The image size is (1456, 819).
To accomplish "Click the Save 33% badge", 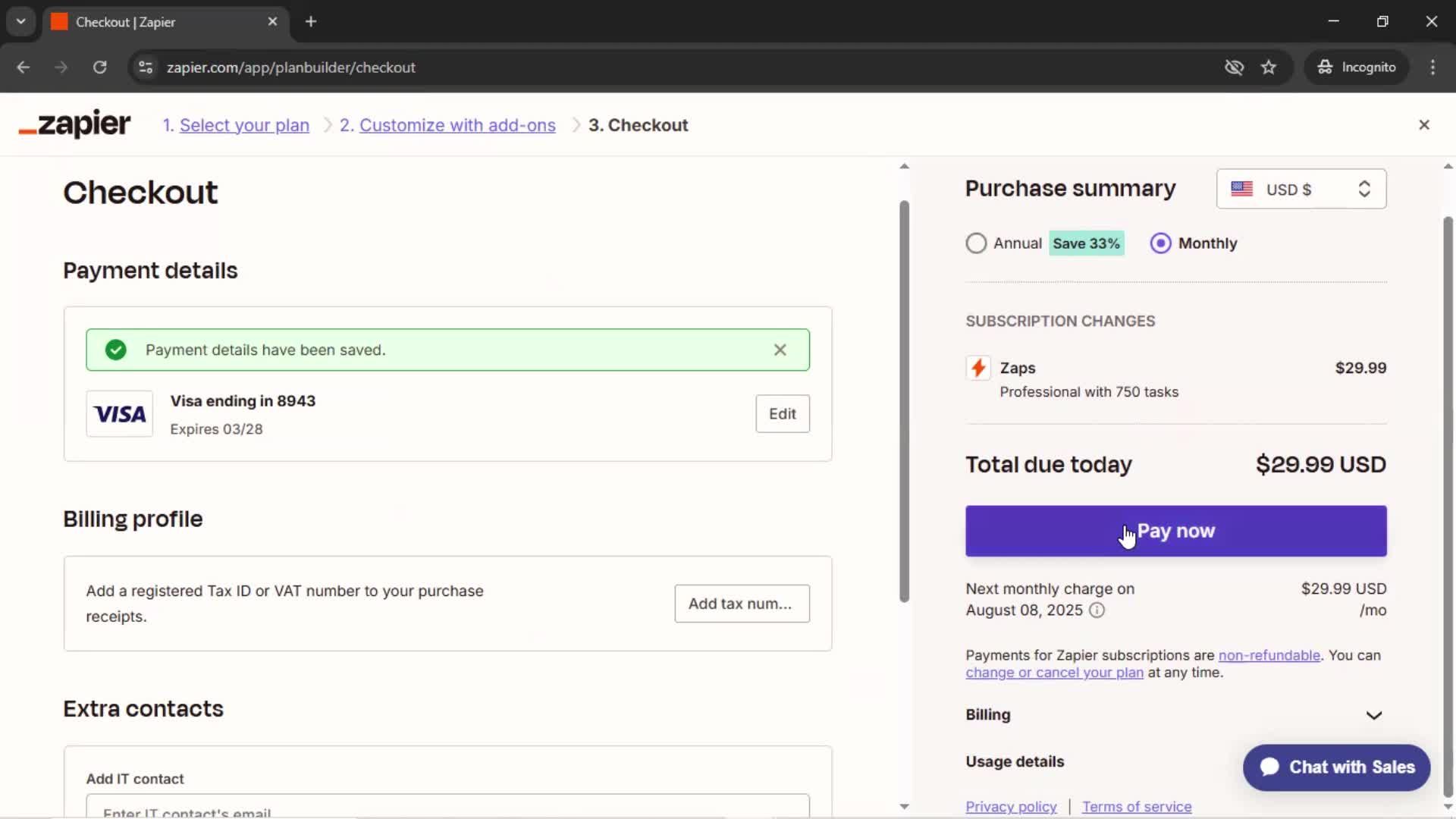I will click(x=1086, y=243).
